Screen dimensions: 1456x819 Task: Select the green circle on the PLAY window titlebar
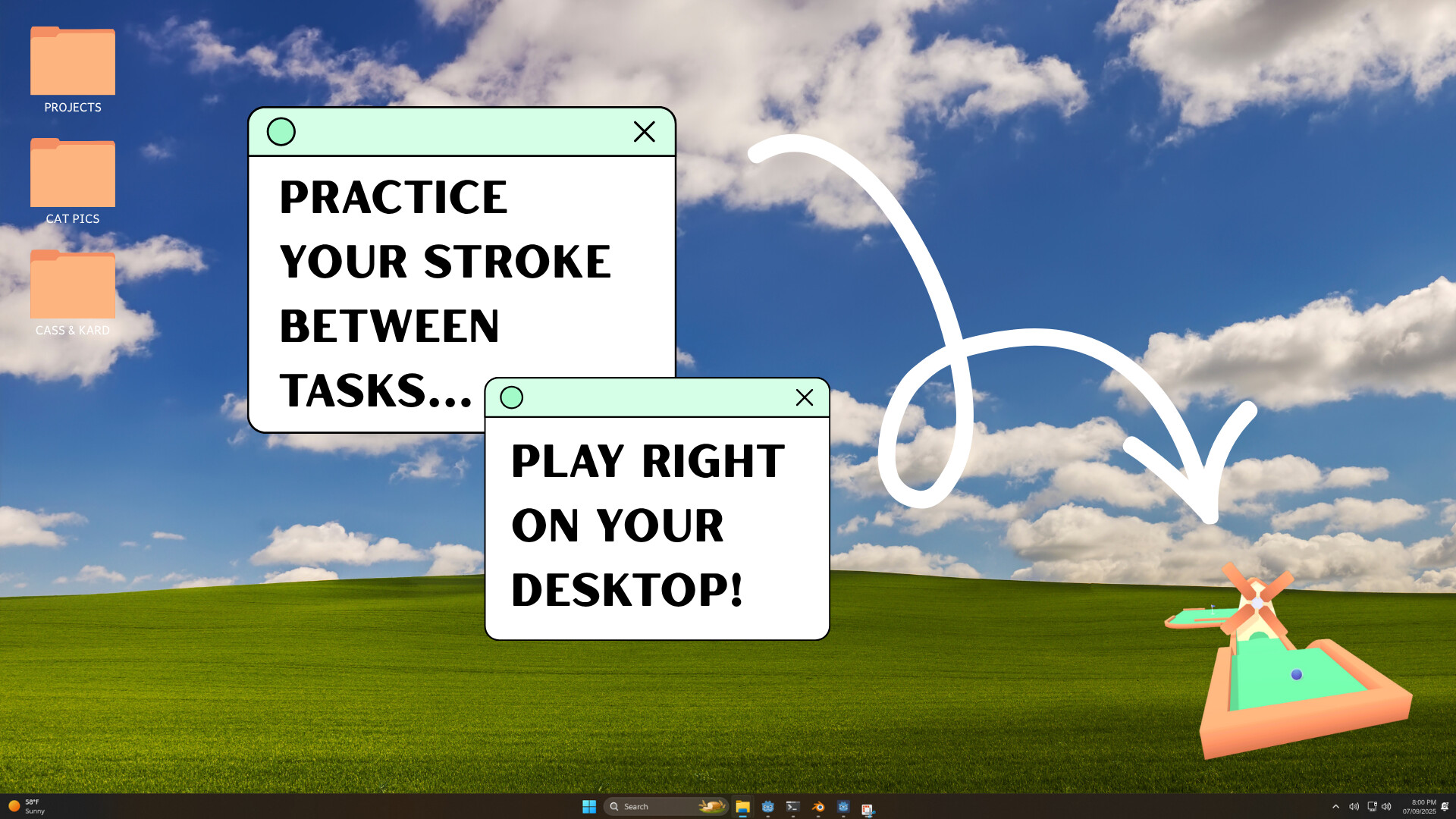(x=512, y=397)
